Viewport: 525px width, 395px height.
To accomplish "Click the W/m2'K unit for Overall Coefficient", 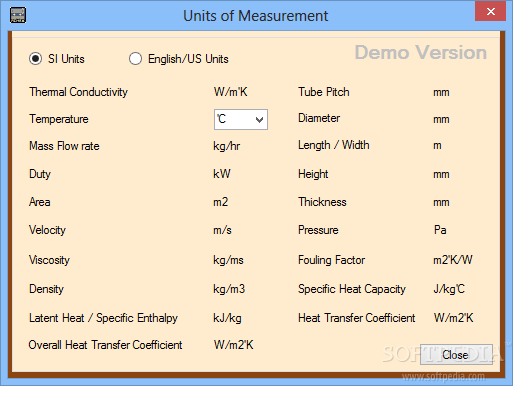I will 233,345.
